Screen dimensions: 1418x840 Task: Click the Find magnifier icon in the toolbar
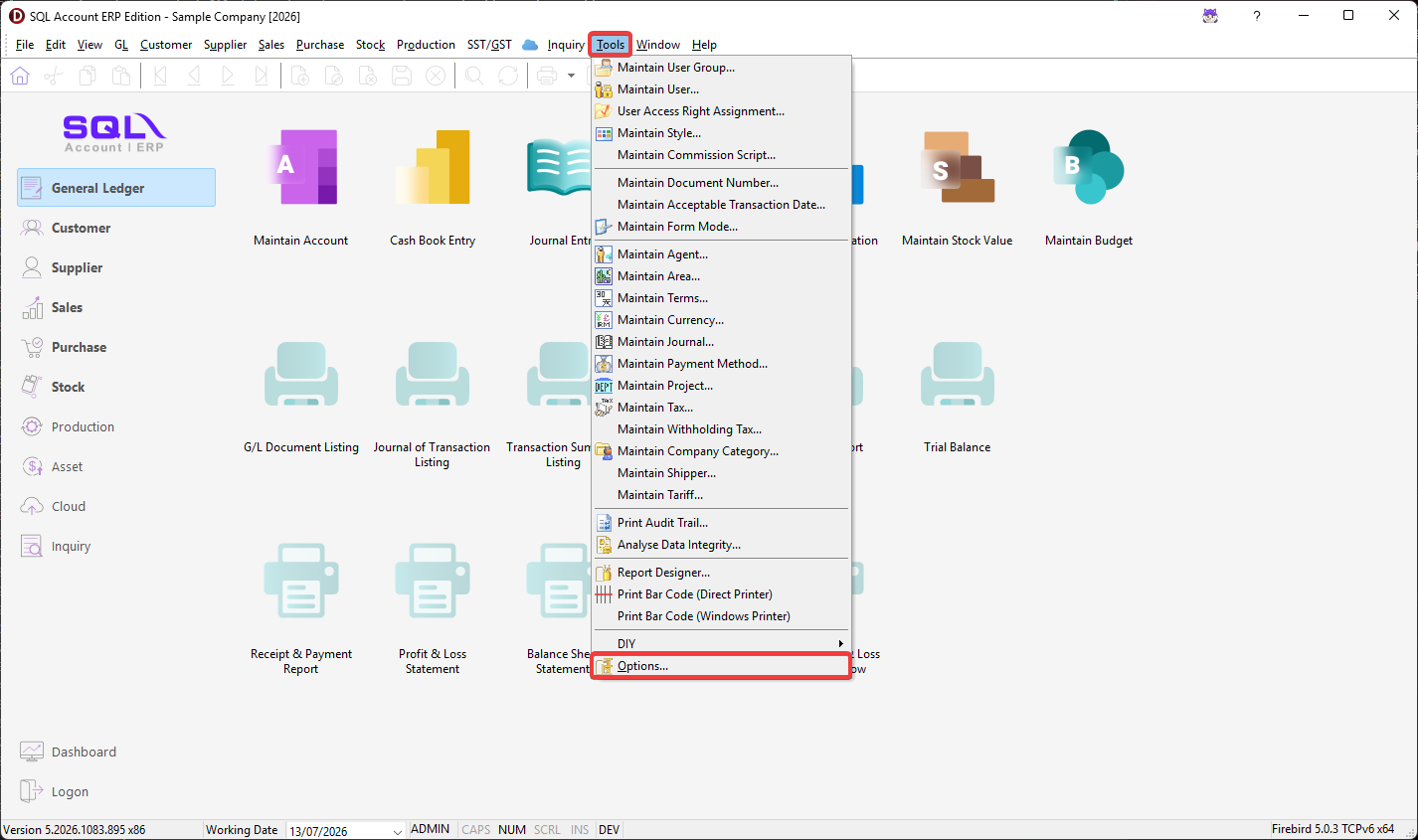tap(474, 76)
